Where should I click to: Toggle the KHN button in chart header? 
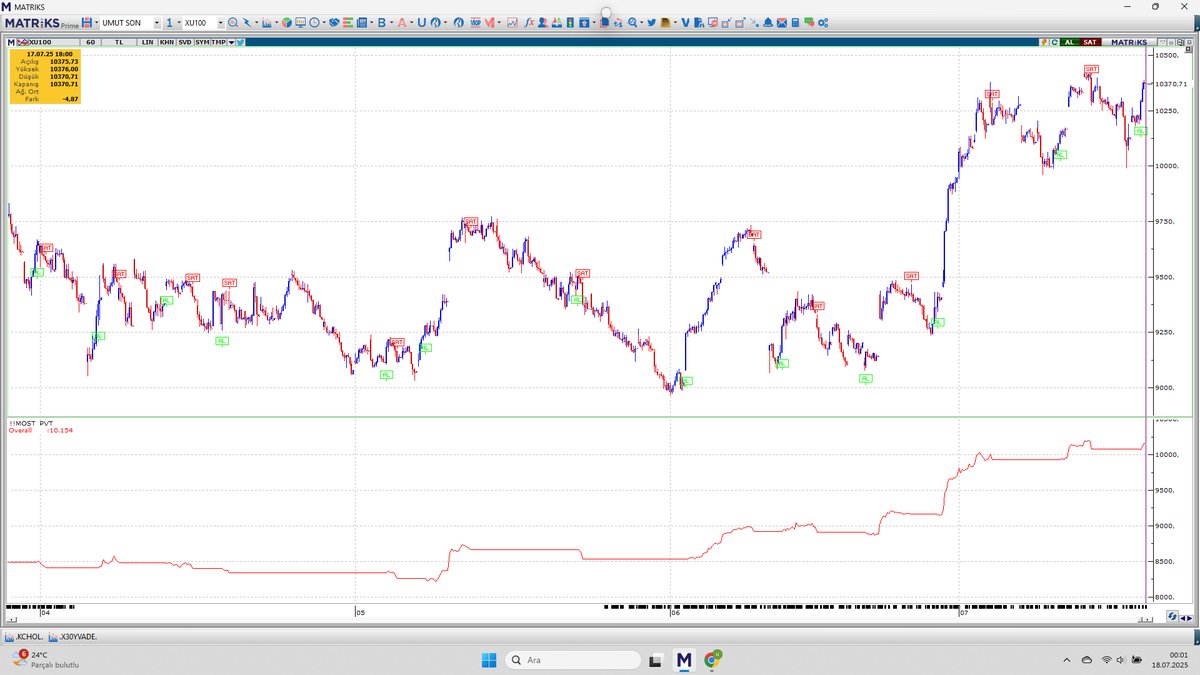tap(166, 42)
